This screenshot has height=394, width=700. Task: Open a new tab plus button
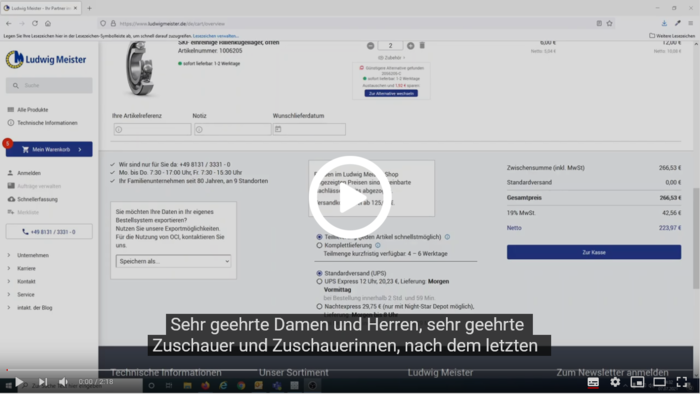pos(89,8)
